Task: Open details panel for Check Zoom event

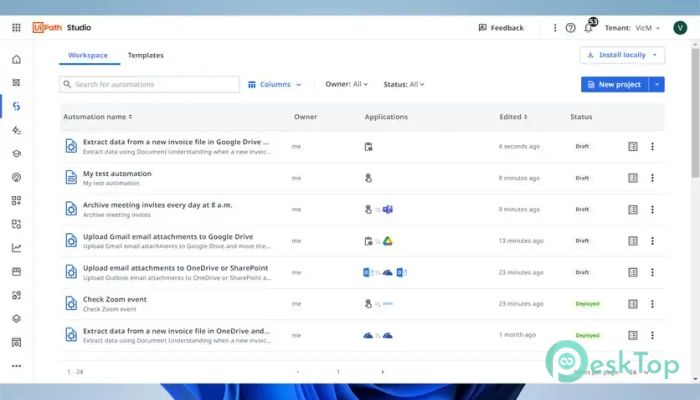Action: [x=633, y=304]
